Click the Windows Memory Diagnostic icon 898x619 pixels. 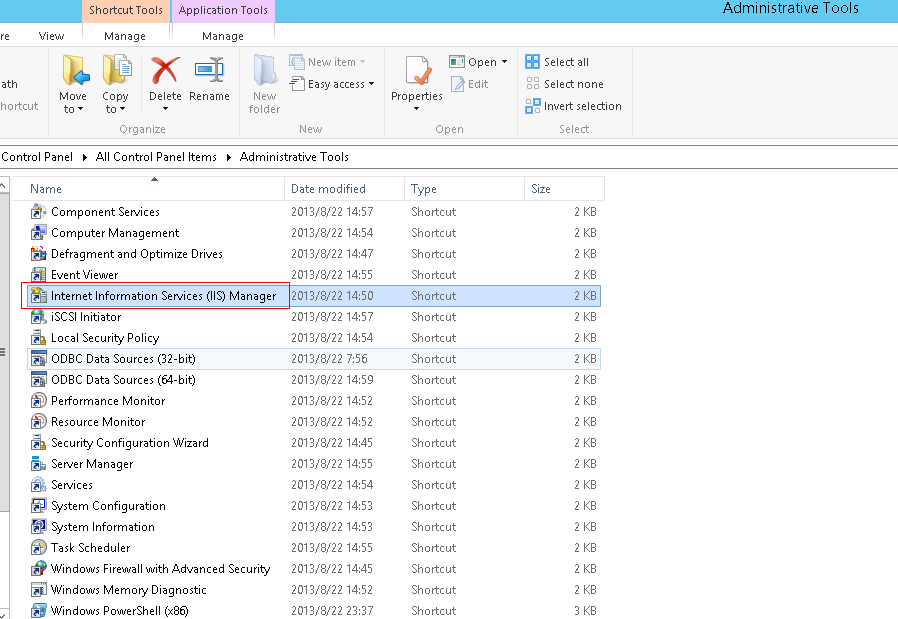click(x=38, y=590)
